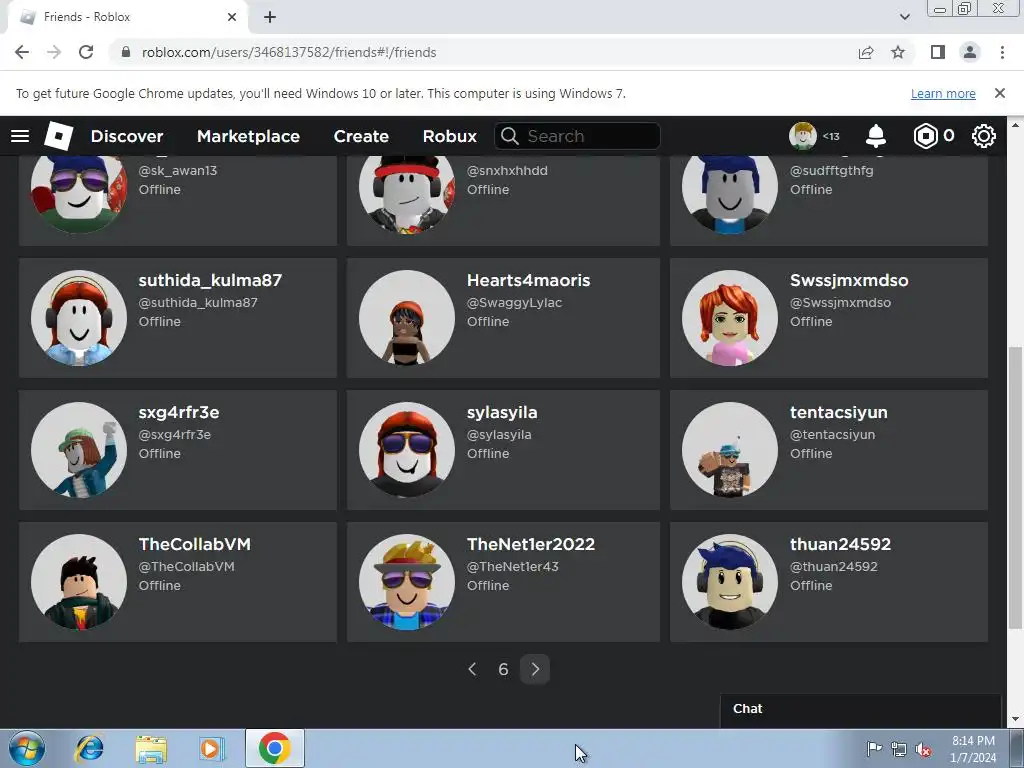Click the @snxhxhhdd username text
The image size is (1024, 768).
coord(507,170)
